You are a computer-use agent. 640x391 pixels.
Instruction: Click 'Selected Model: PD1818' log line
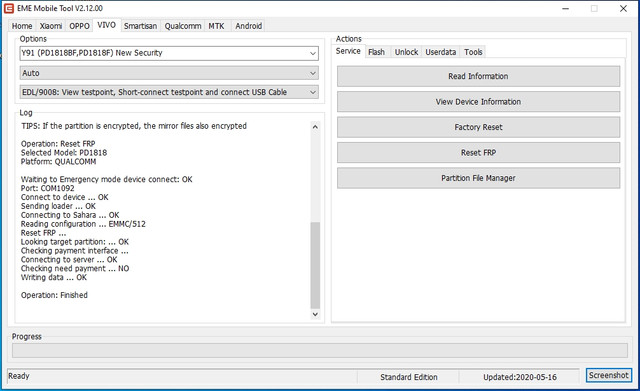point(64,153)
